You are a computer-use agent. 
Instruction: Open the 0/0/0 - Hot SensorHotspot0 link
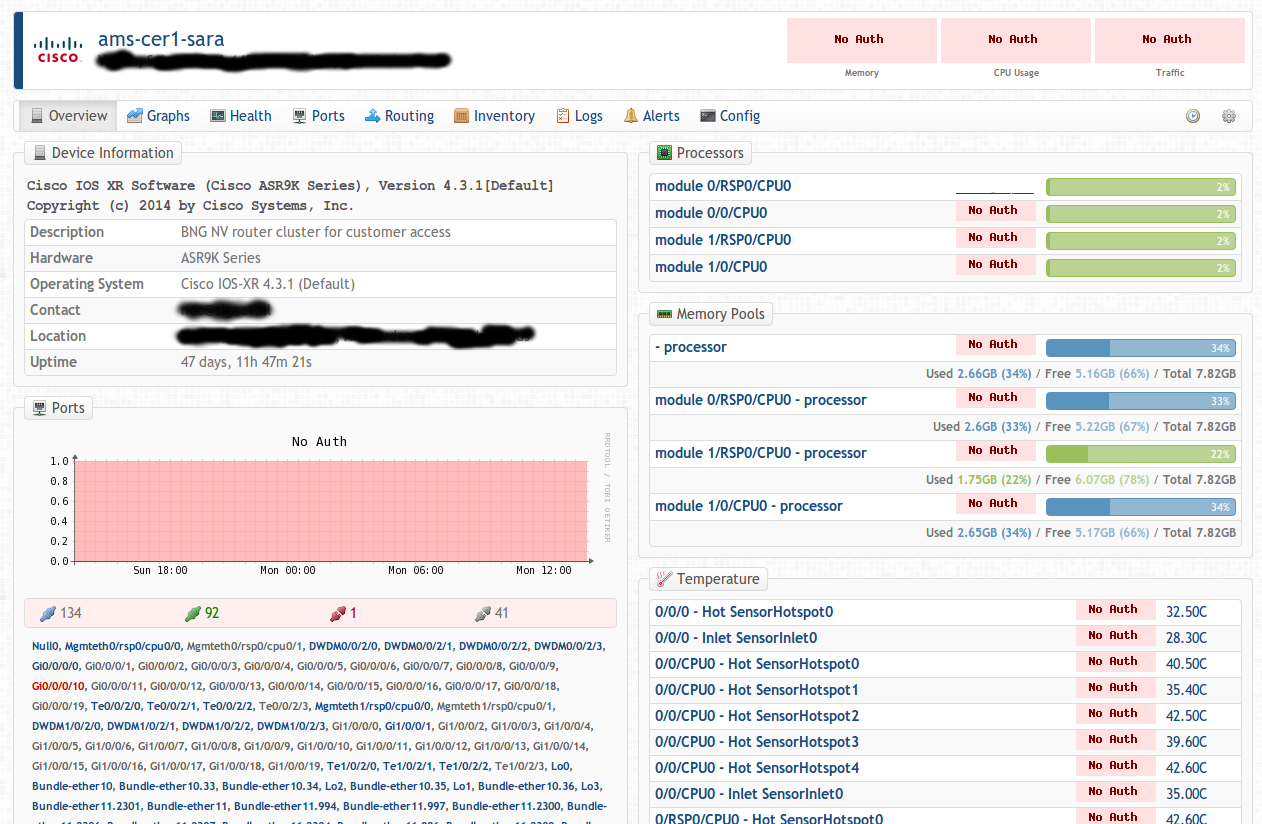click(744, 612)
